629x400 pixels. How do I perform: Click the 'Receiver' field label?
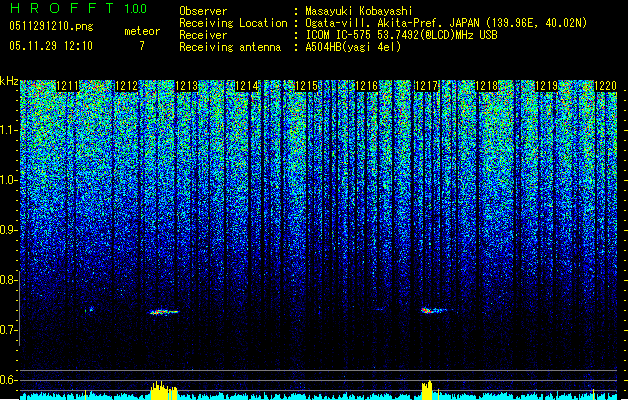203,35
